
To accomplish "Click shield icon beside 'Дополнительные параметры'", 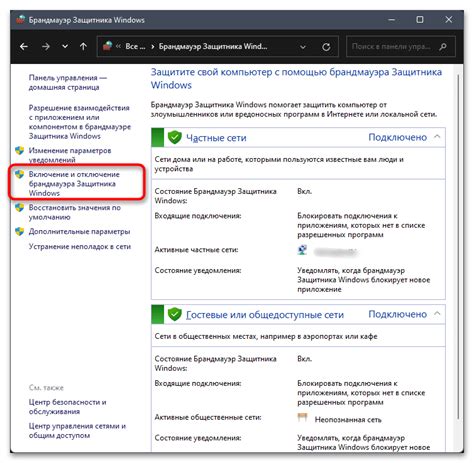I will [20, 231].
